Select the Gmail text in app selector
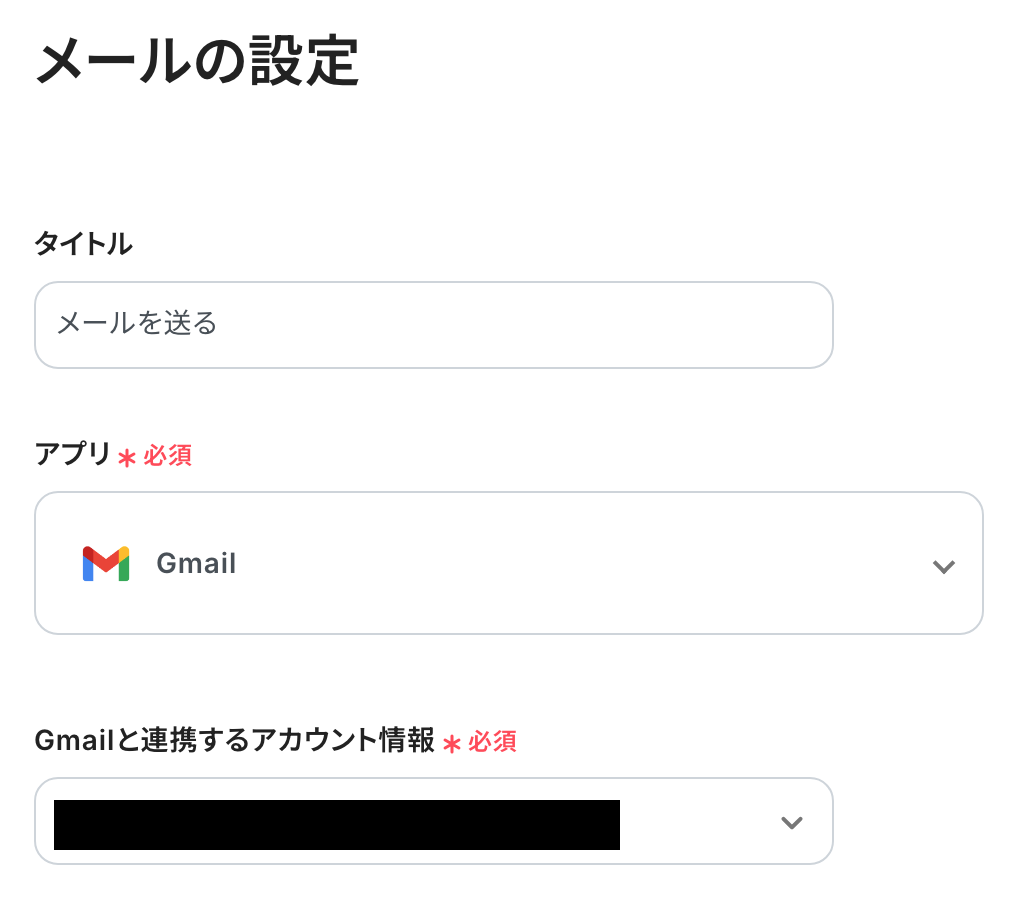This screenshot has width=1036, height=924. coord(196,564)
